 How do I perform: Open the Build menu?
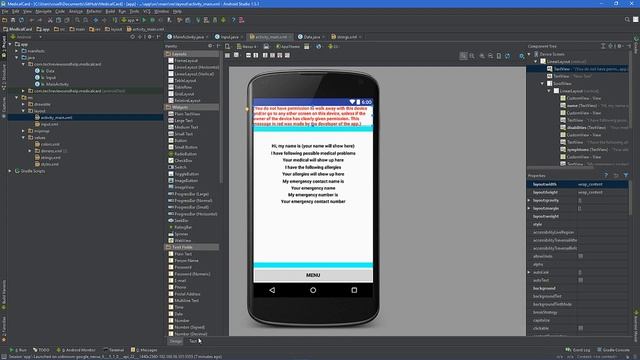[110, 11]
